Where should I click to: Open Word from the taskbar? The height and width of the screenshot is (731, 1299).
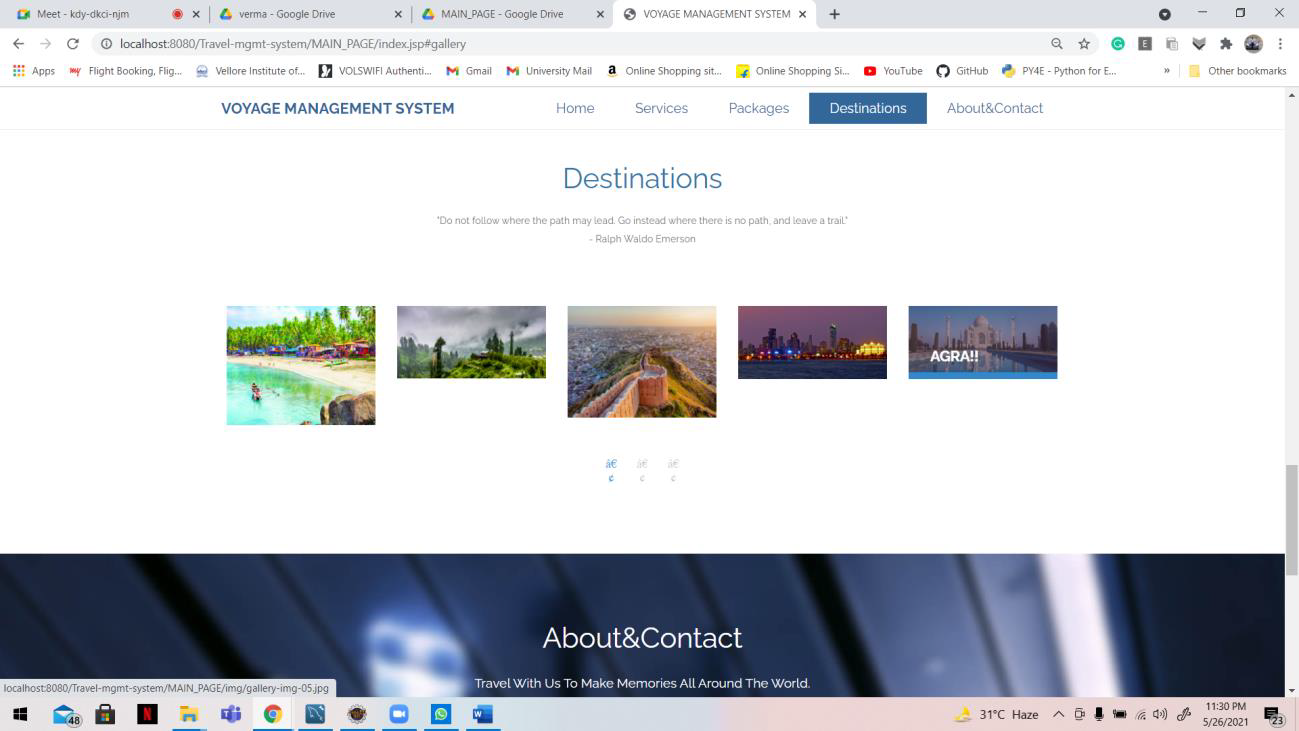483,714
